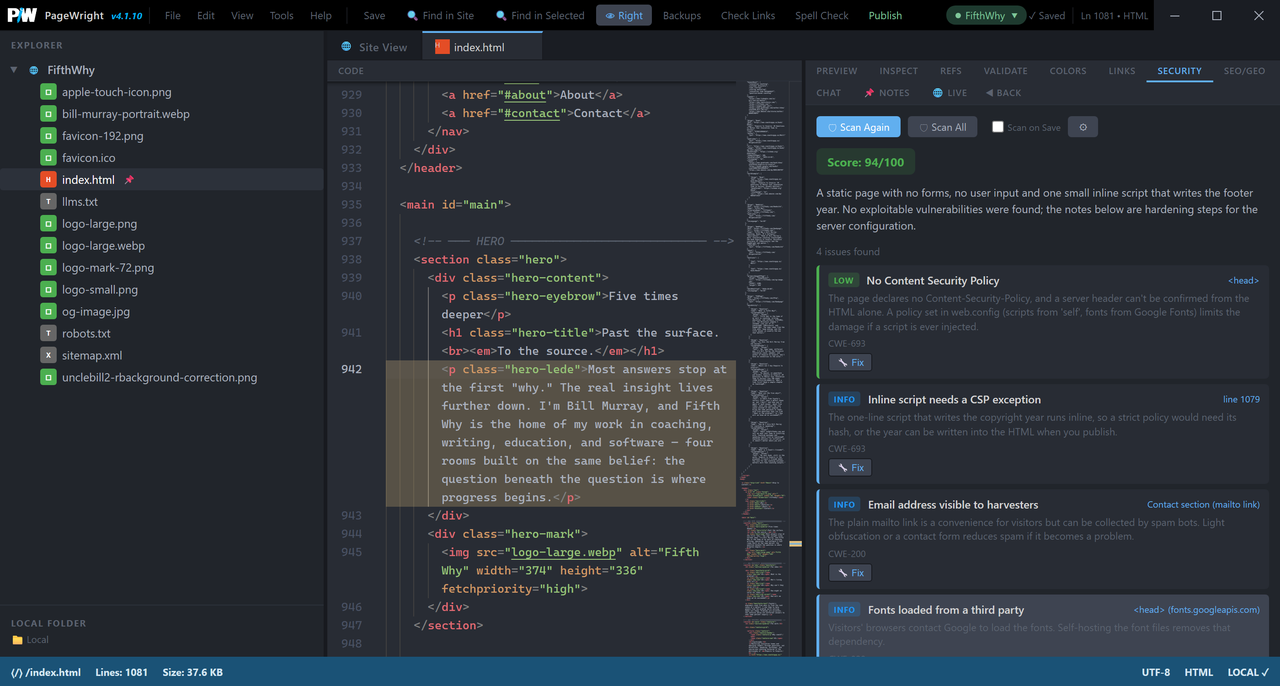1280x686 pixels.
Task: Open the Colors panel tab
Action: (x=1068, y=71)
